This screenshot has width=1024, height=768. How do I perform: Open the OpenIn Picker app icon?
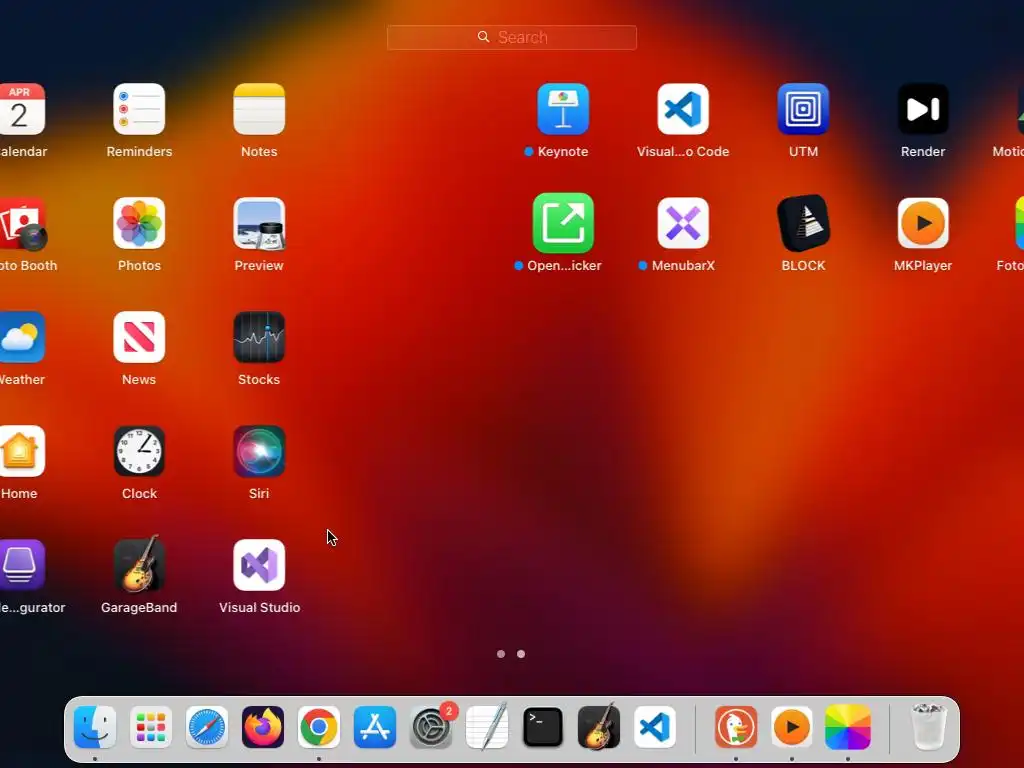pyautogui.click(x=563, y=223)
